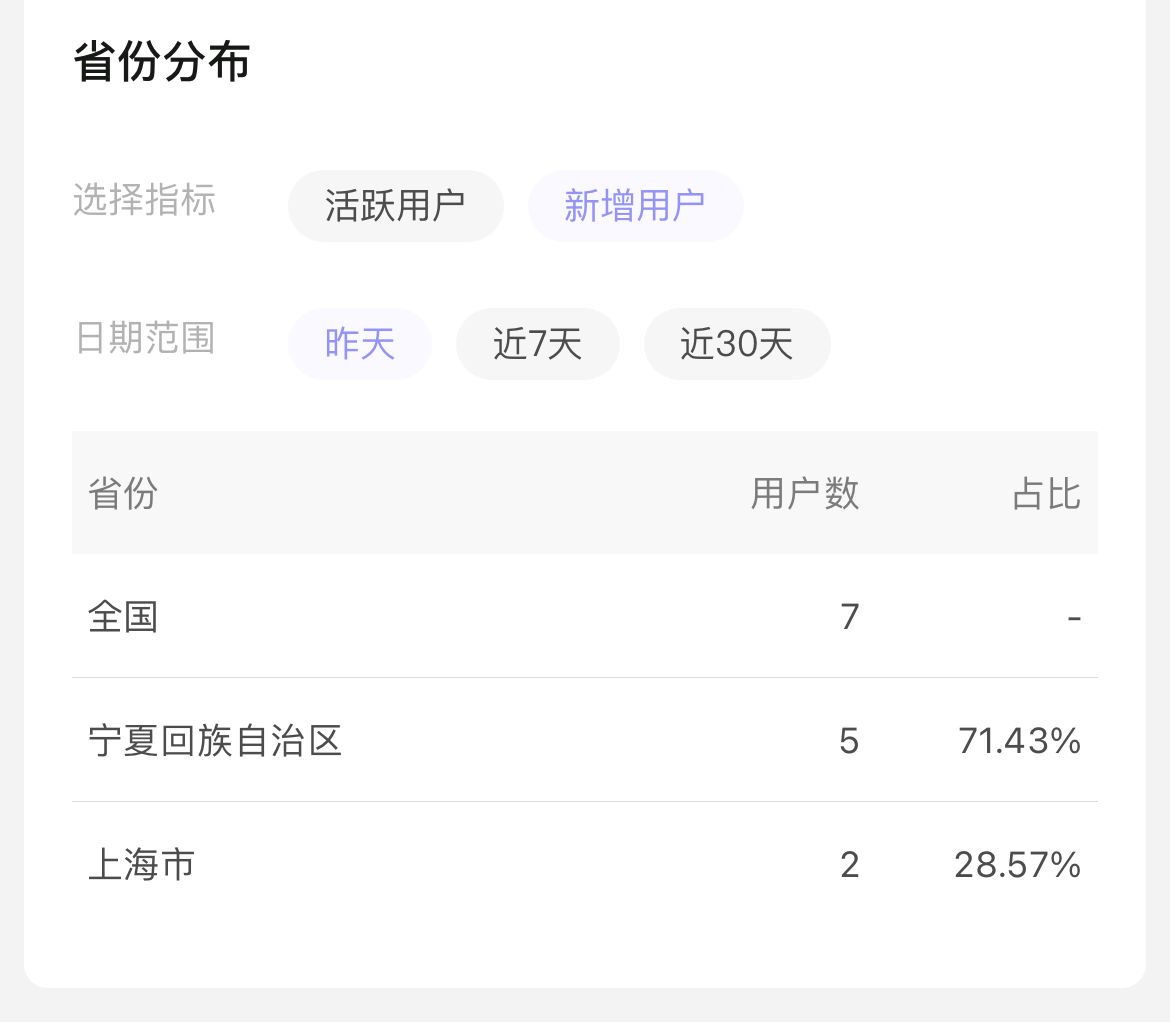Screen dimensions: 1170x1022
Task: Click the 全国 user count of 7
Action: [849, 617]
